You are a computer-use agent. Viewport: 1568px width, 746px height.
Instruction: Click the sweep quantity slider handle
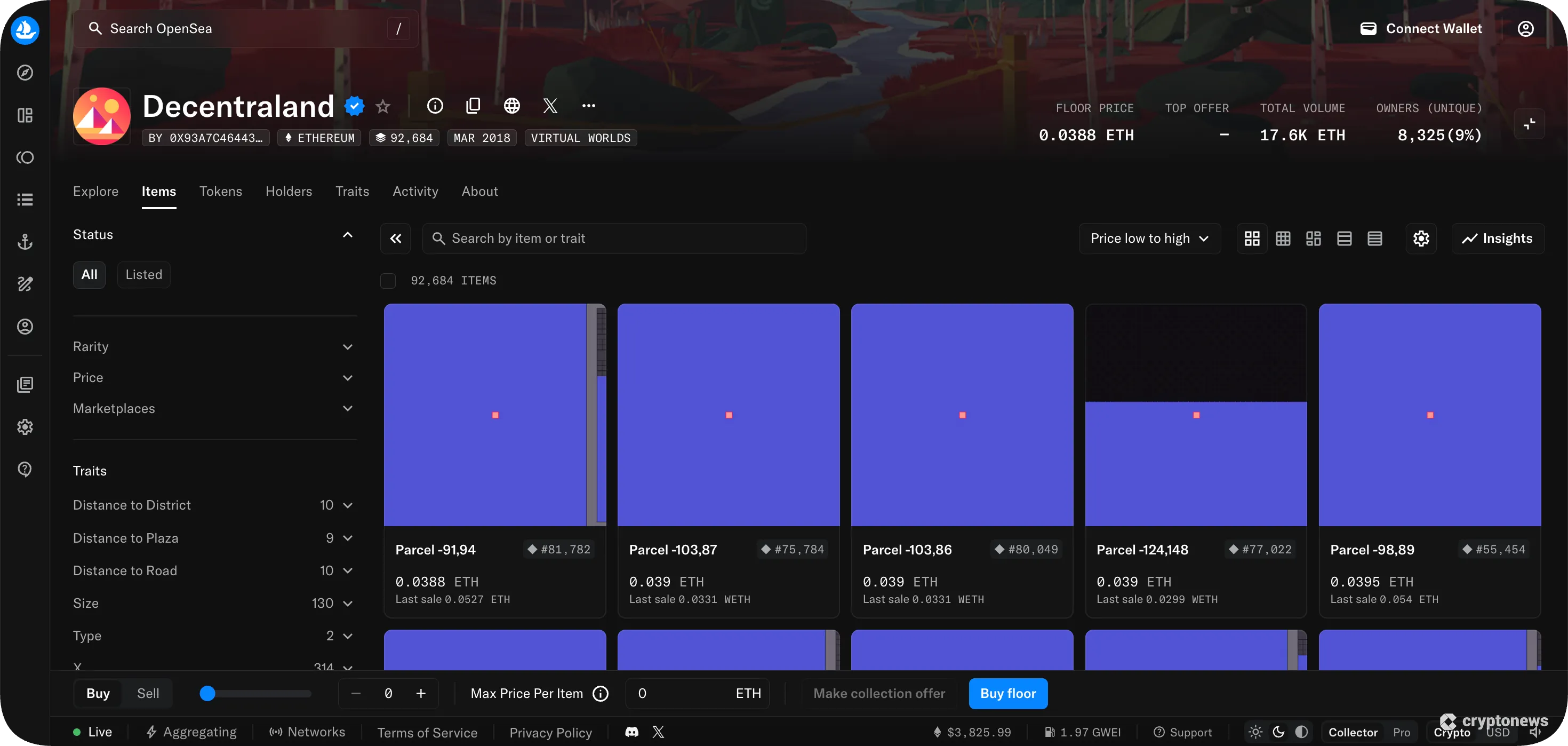coord(207,693)
